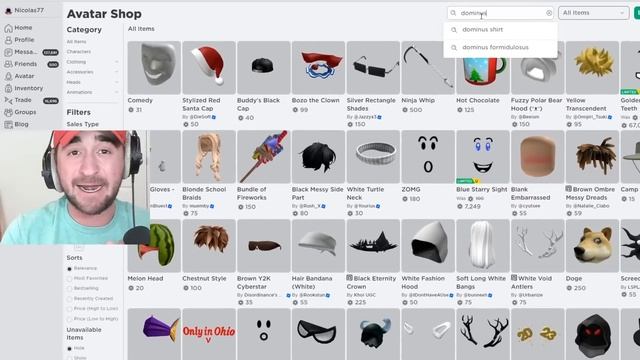Viewport: 640px width, 360px height.
Task: Open Brown Ombre Messy Dreads item
Action: [592, 157]
